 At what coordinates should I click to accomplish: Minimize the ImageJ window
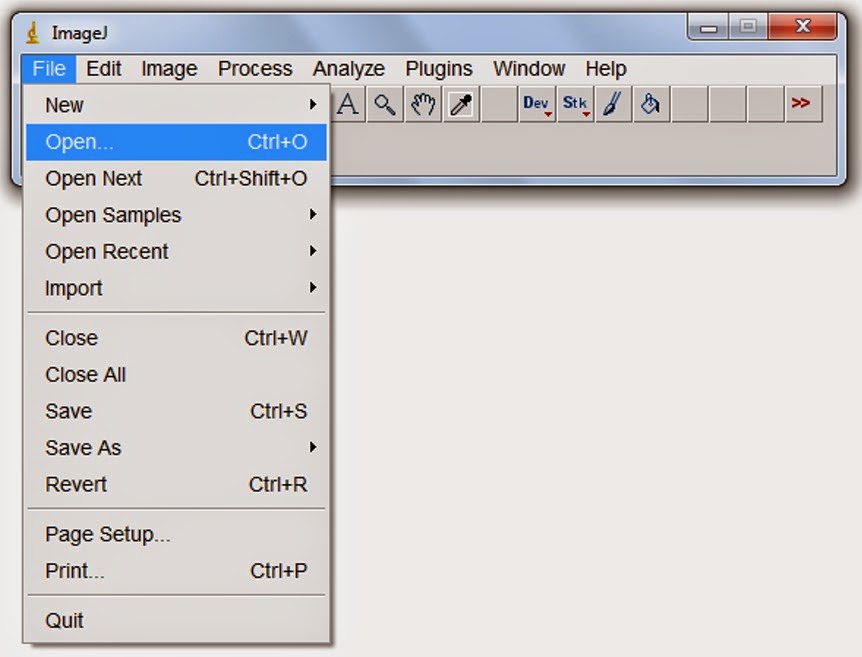[708, 26]
